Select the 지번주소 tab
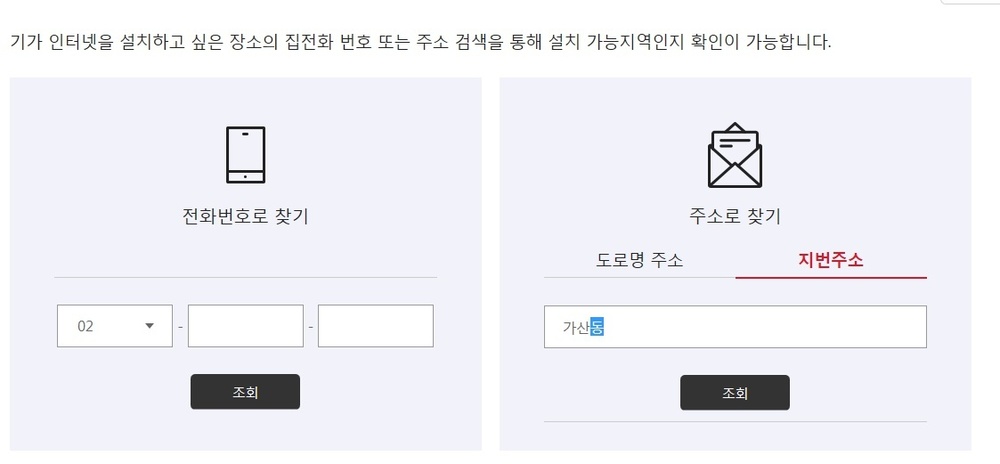 pos(831,260)
